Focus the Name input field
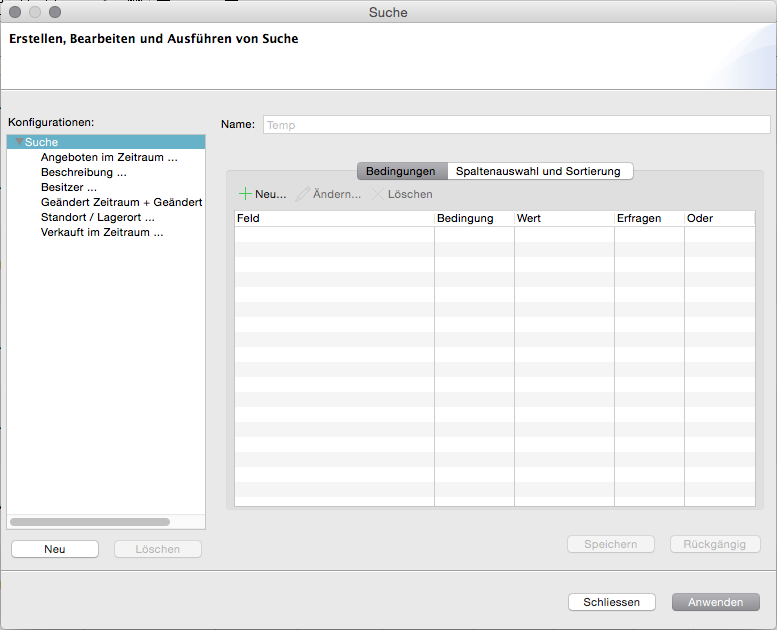The image size is (777, 630). tap(516, 124)
